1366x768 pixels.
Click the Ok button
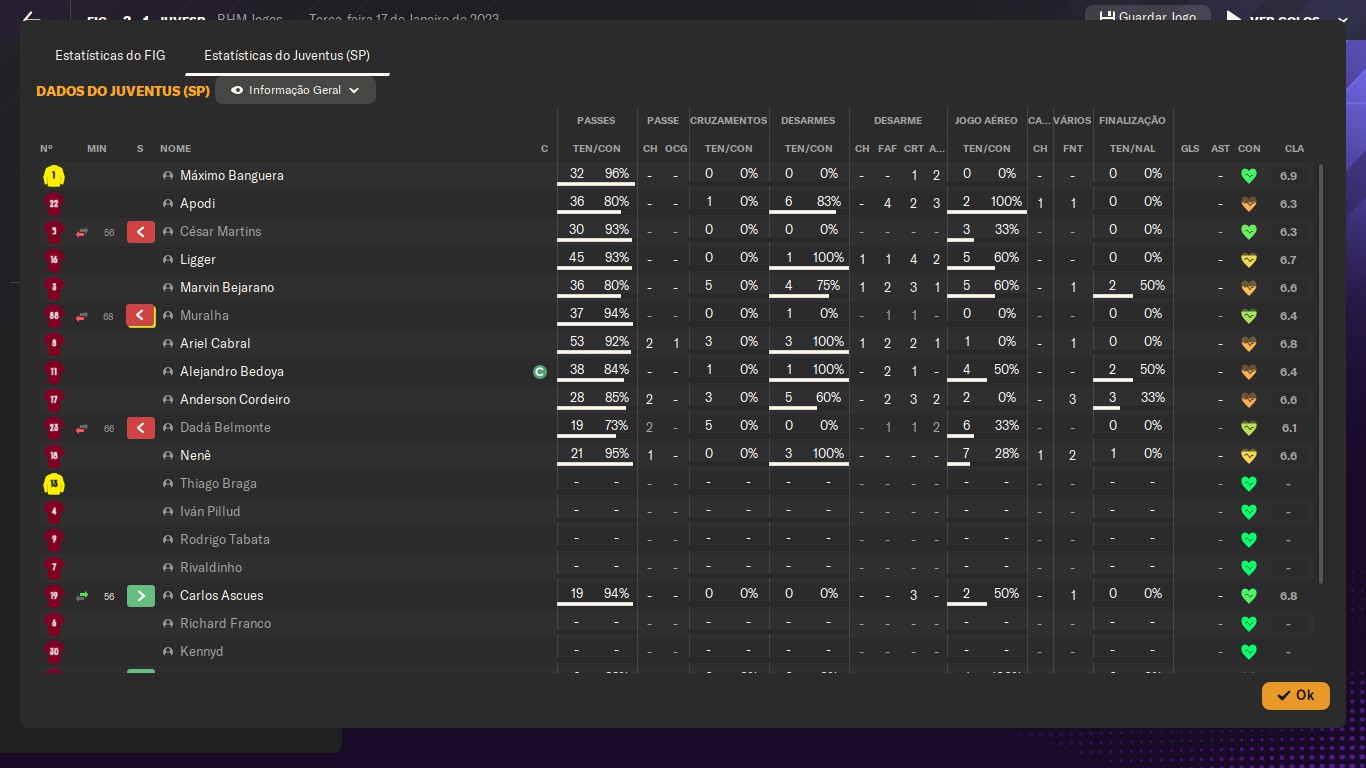click(x=1295, y=695)
